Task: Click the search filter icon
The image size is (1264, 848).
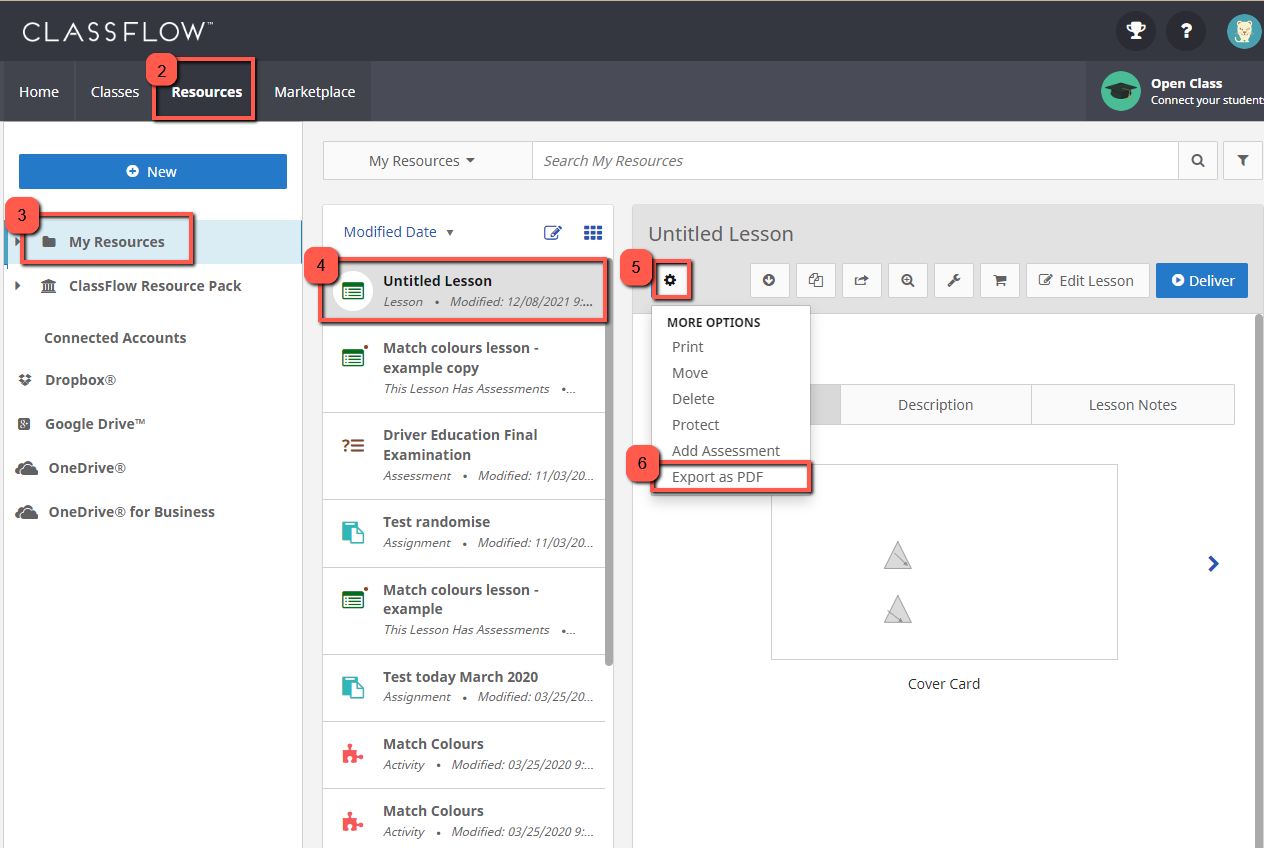Action: click(1242, 160)
